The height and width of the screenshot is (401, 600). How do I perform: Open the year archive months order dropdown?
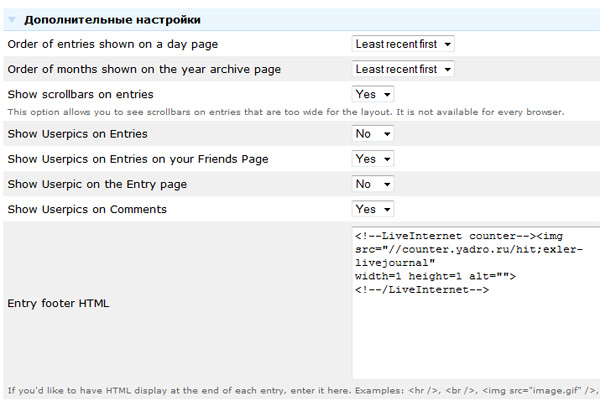tap(403, 69)
